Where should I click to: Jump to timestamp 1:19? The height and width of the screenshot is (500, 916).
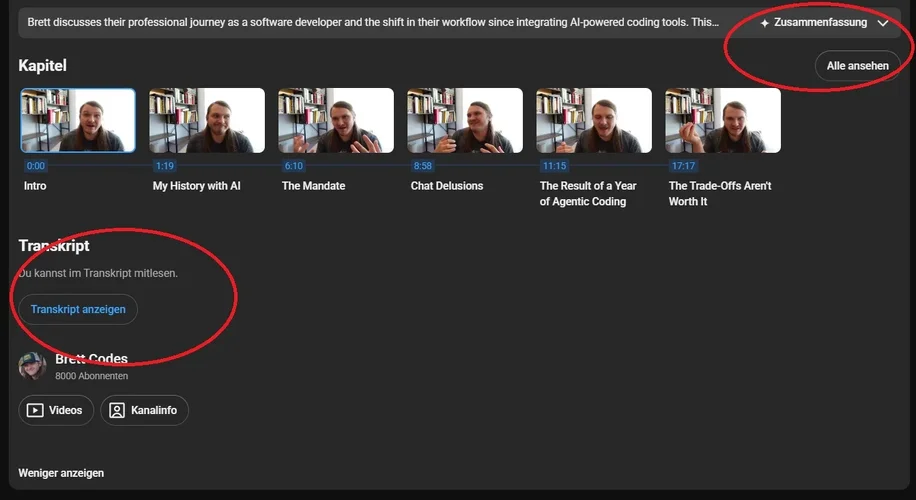pyautogui.click(x=165, y=166)
